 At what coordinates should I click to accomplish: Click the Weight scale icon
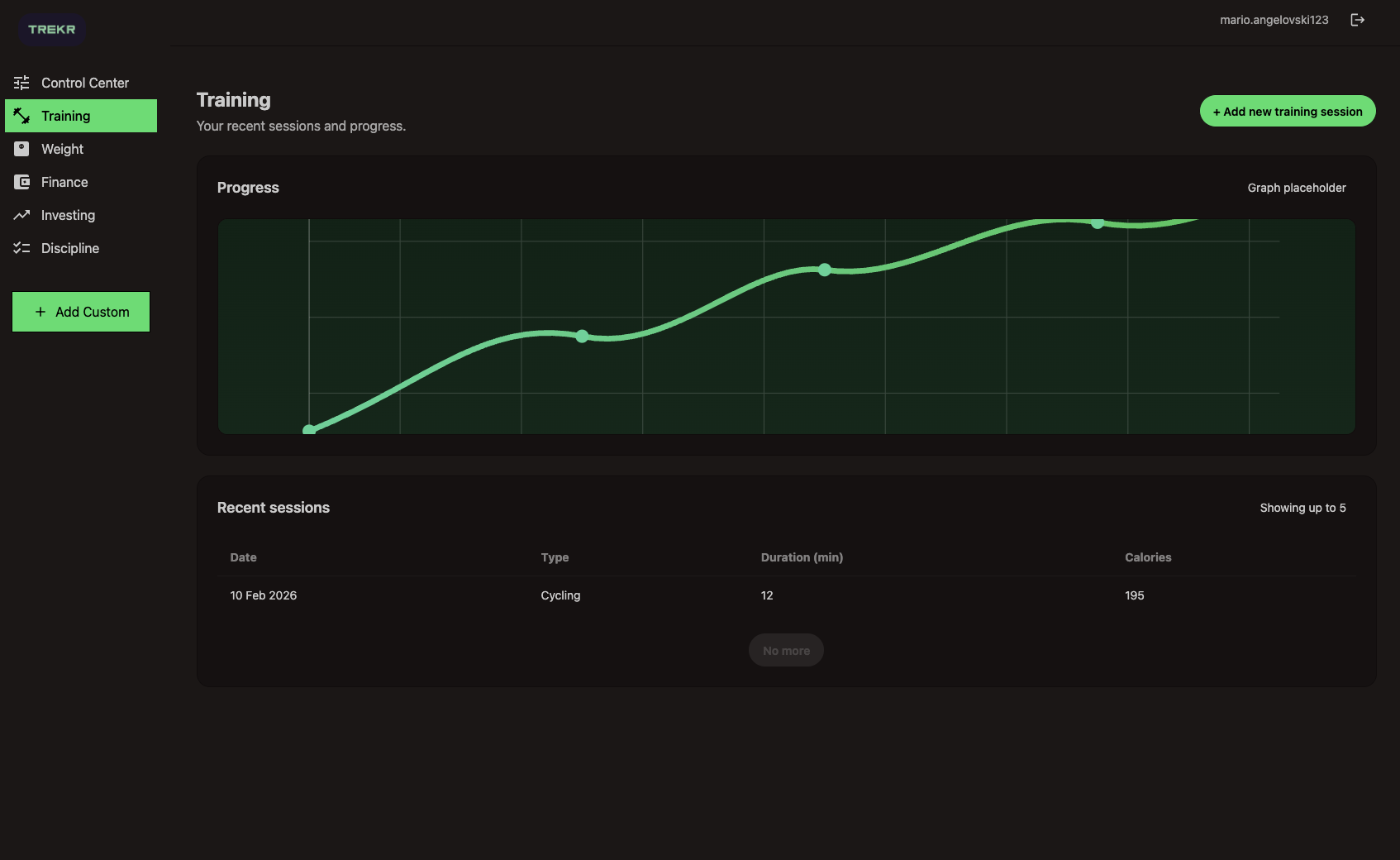coord(21,149)
